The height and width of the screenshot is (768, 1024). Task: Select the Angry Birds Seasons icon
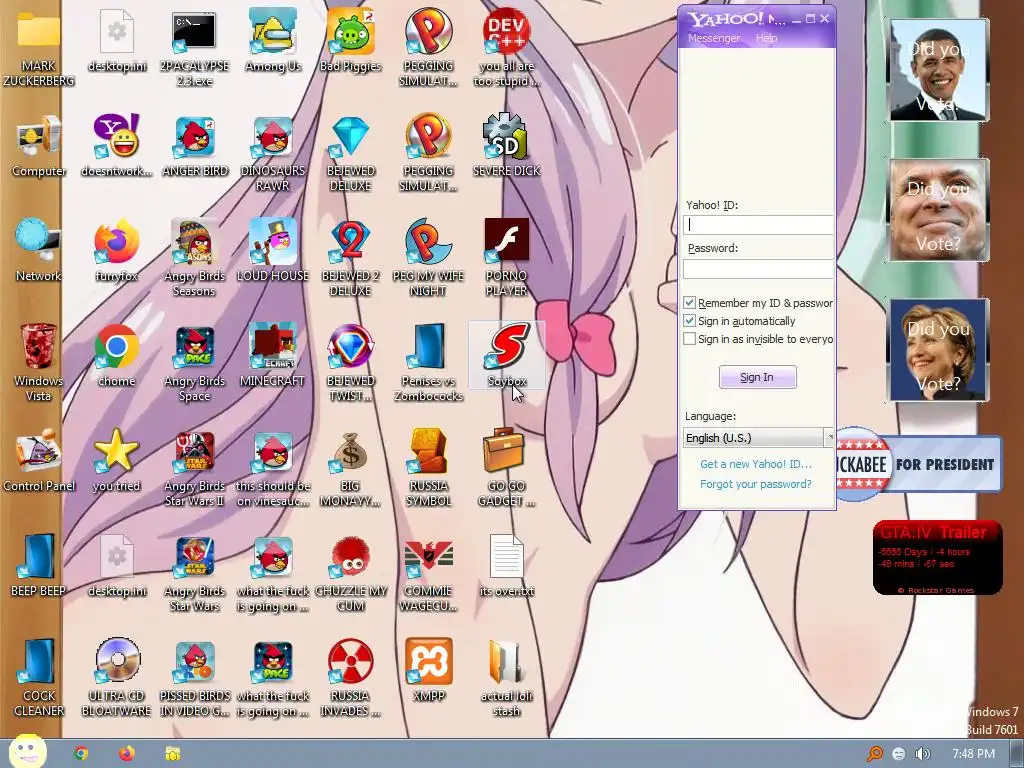tap(195, 258)
